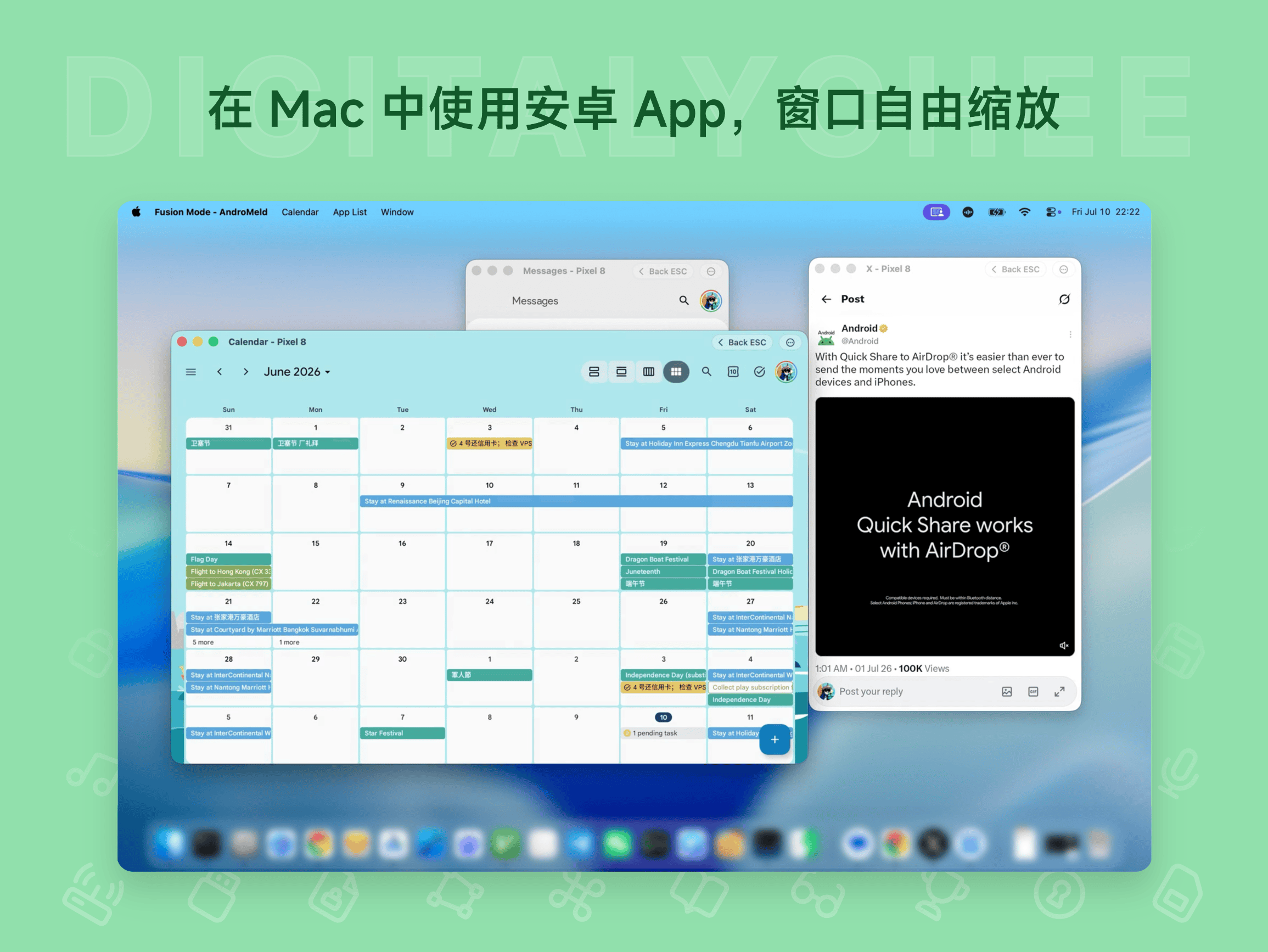The width and height of the screenshot is (1268, 952).
Task: Unmute the Quick Share video
Action: click(x=1064, y=646)
